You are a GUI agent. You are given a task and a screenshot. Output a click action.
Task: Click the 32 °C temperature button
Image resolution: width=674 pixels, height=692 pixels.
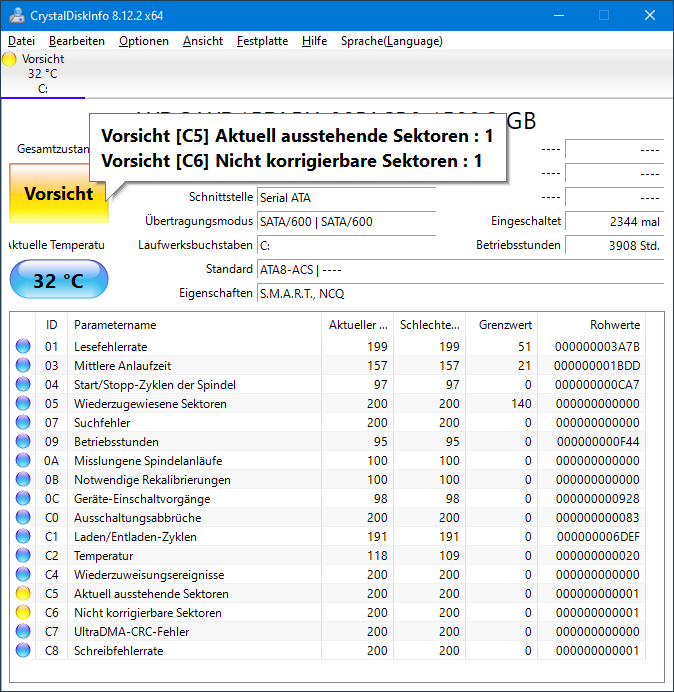pyautogui.click(x=59, y=280)
